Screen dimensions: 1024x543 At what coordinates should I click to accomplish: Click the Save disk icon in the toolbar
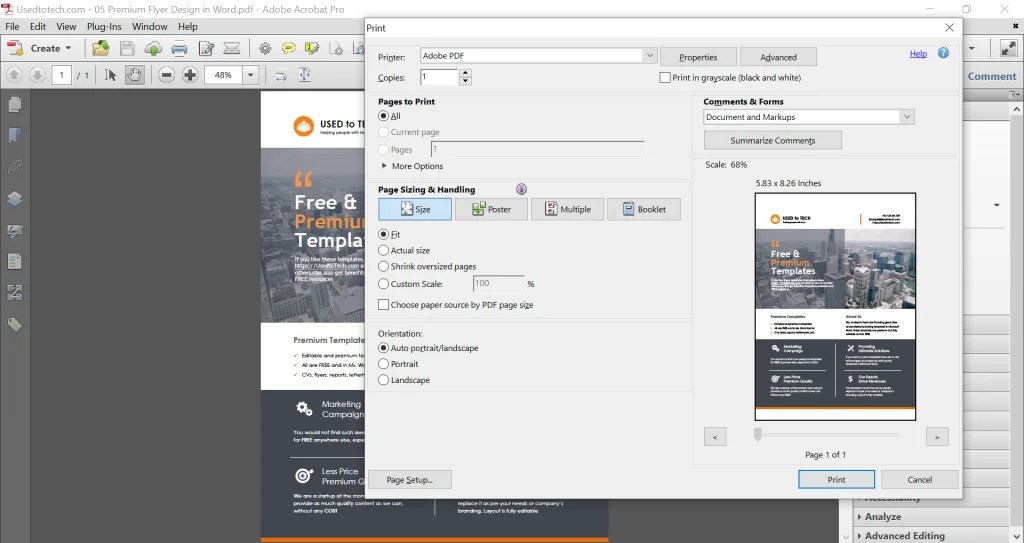tap(127, 48)
